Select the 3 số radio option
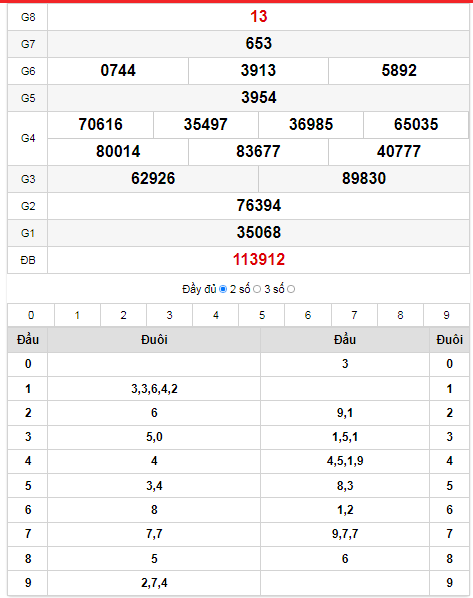Screen dimensions: 473x598 click(x=291, y=289)
